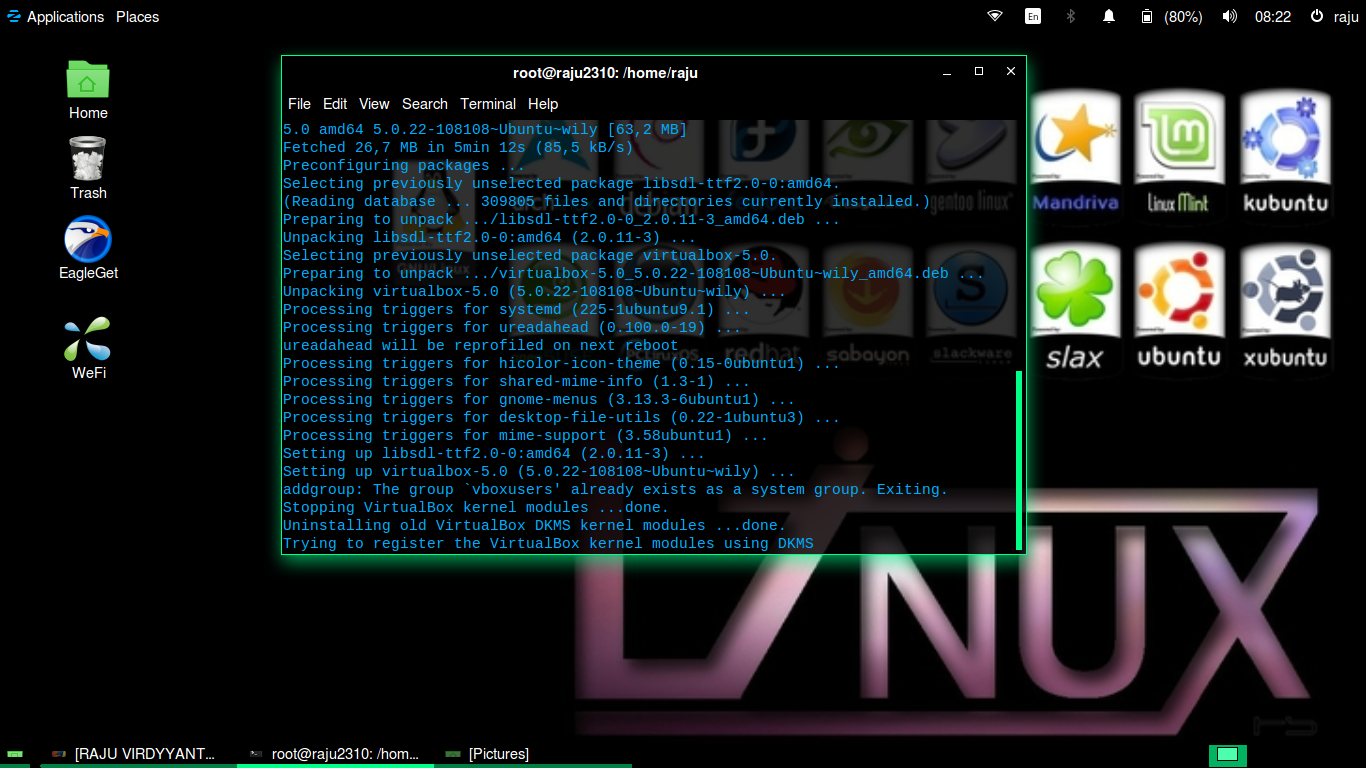Switch to root@raju2310 taskbar window
This screenshot has height=768, width=1366.
(x=335, y=754)
